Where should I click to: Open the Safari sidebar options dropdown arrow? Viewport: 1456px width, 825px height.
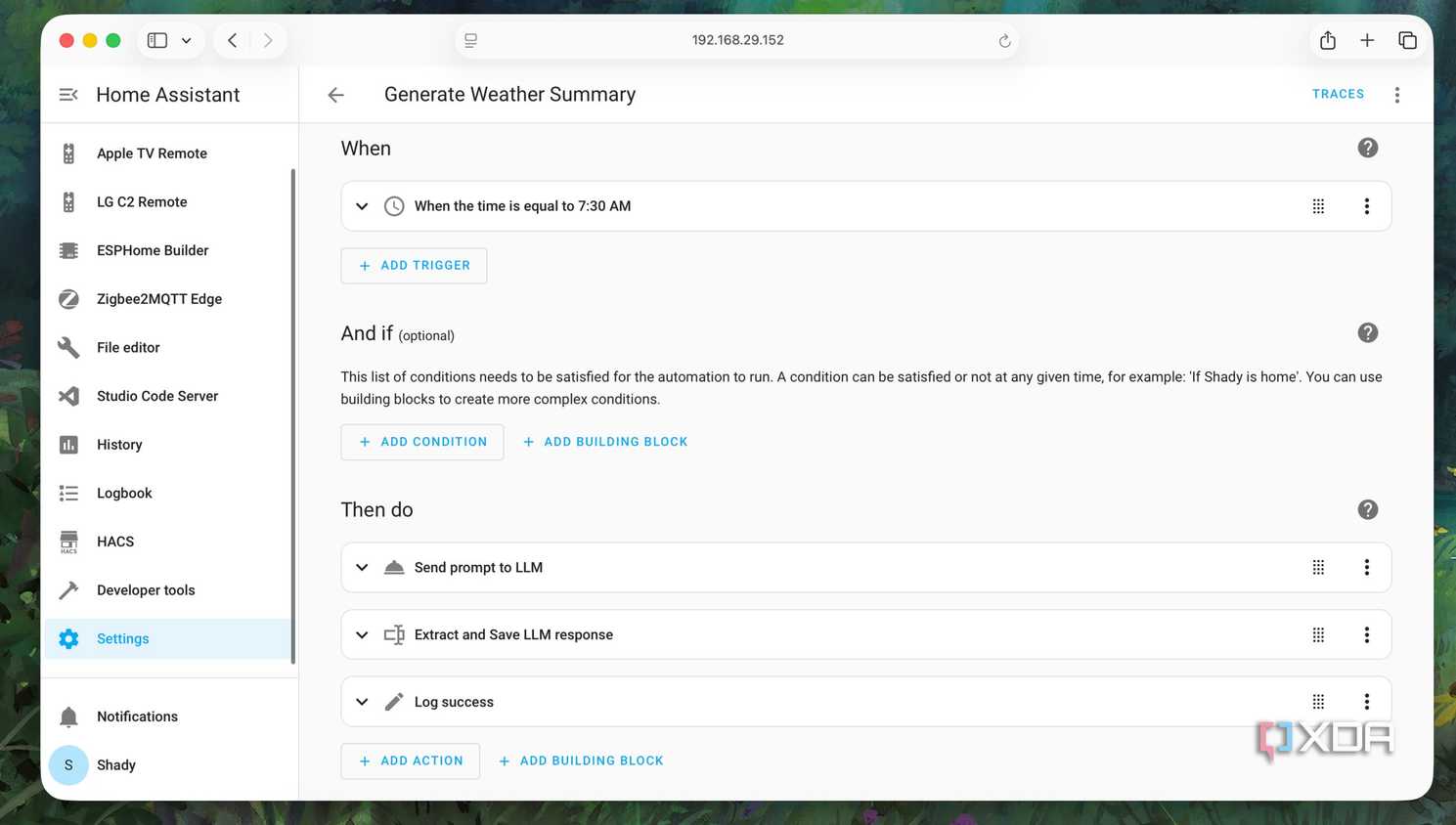click(x=186, y=40)
